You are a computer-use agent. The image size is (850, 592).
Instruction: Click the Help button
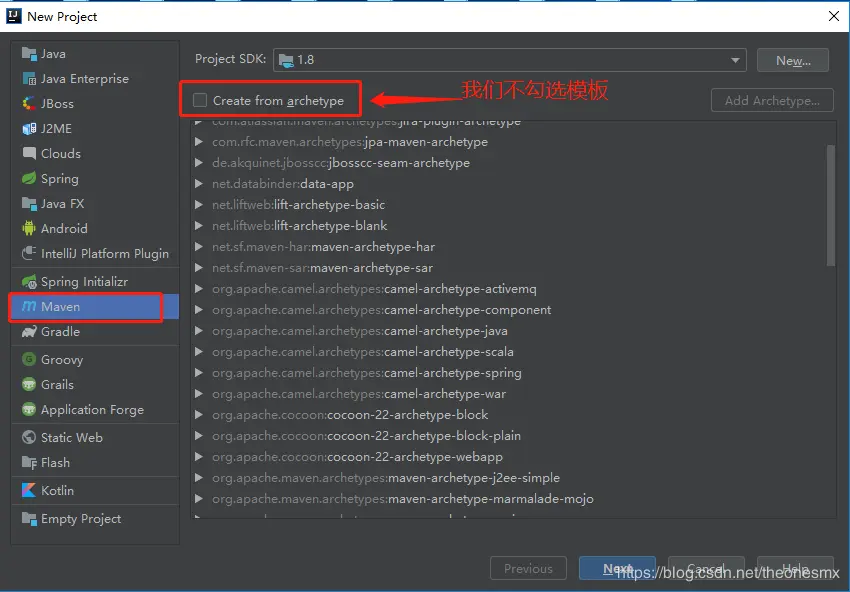coord(795,568)
